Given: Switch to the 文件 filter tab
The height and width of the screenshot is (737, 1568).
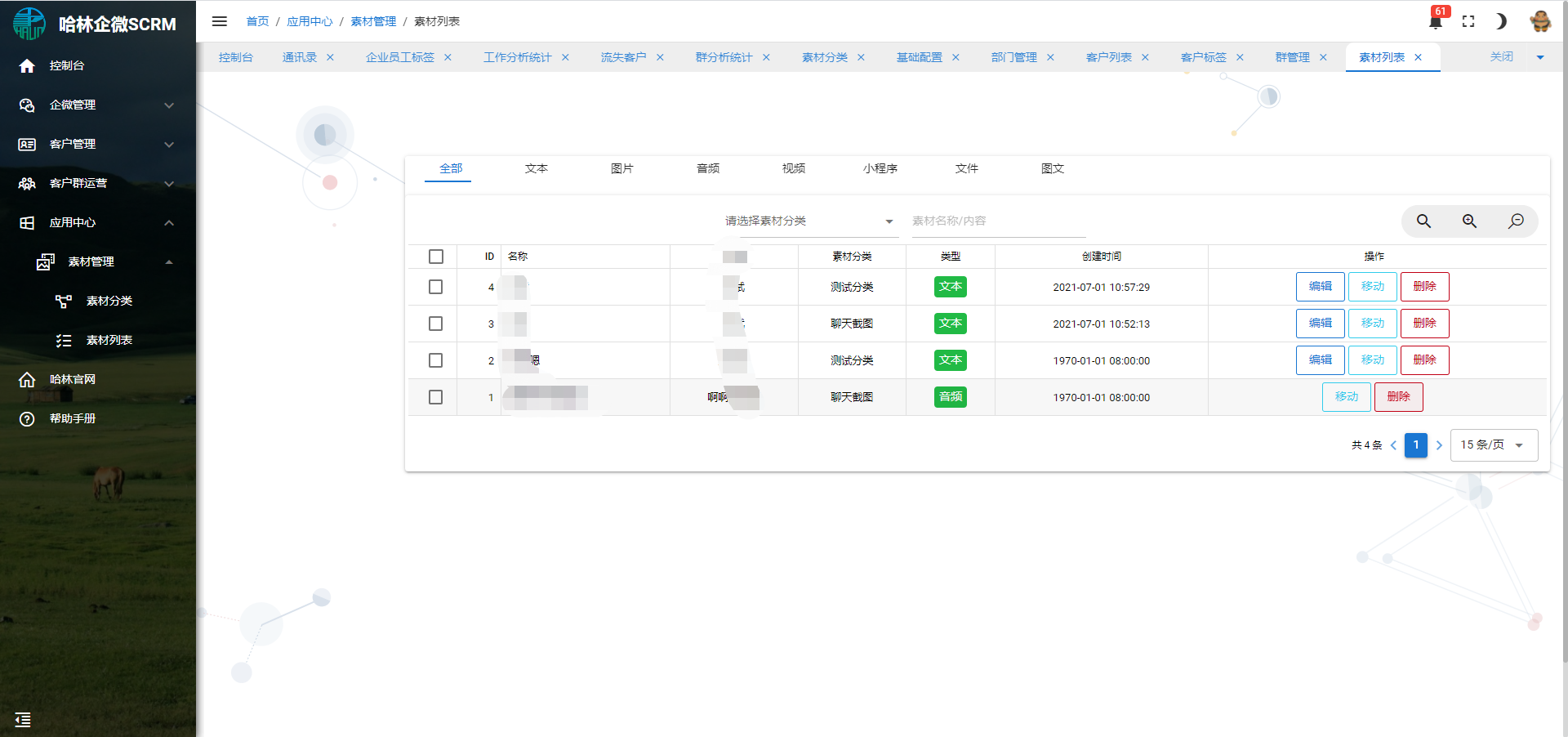Looking at the screenshot, I should (x=967, y=168).
